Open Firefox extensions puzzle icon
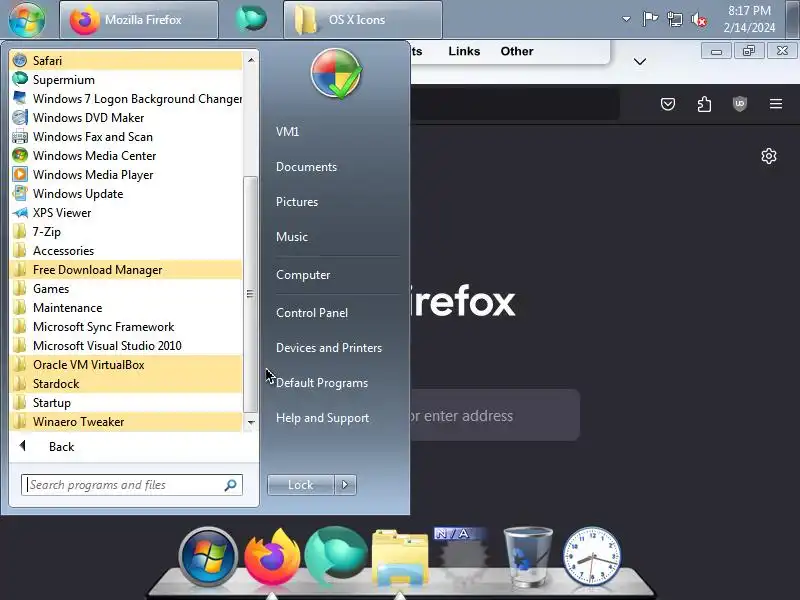 (704, 104)
